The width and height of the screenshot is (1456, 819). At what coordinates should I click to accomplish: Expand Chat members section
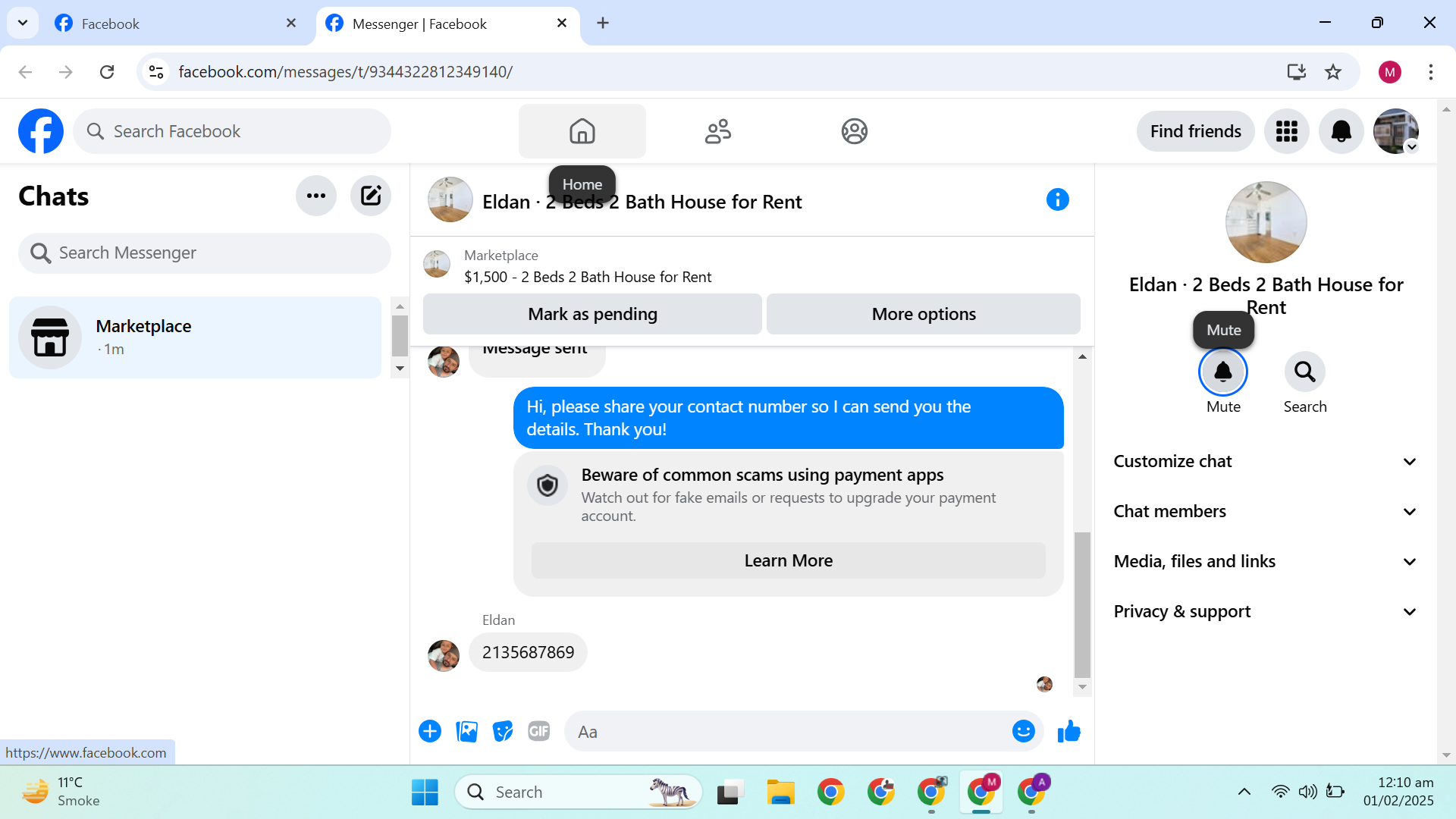point(1266,511)
